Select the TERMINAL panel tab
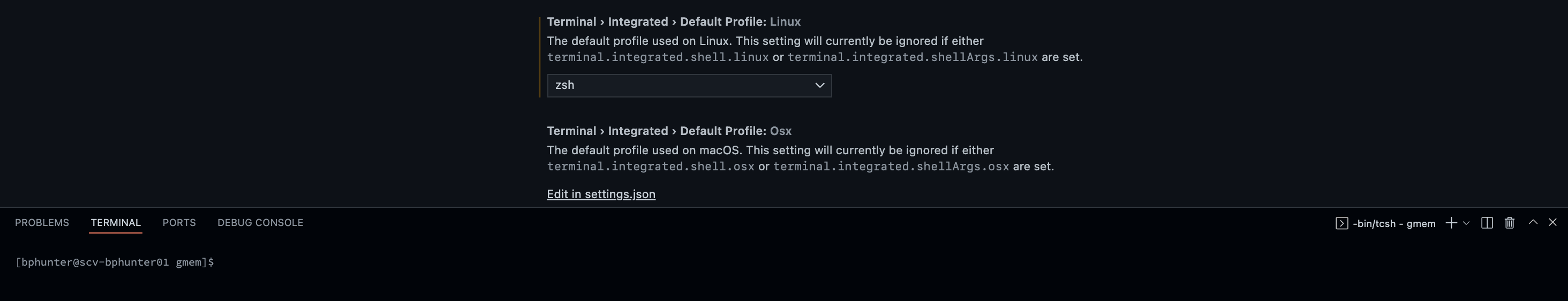Viewport: 1568px width, 301px height. click(x=116, y=223)
